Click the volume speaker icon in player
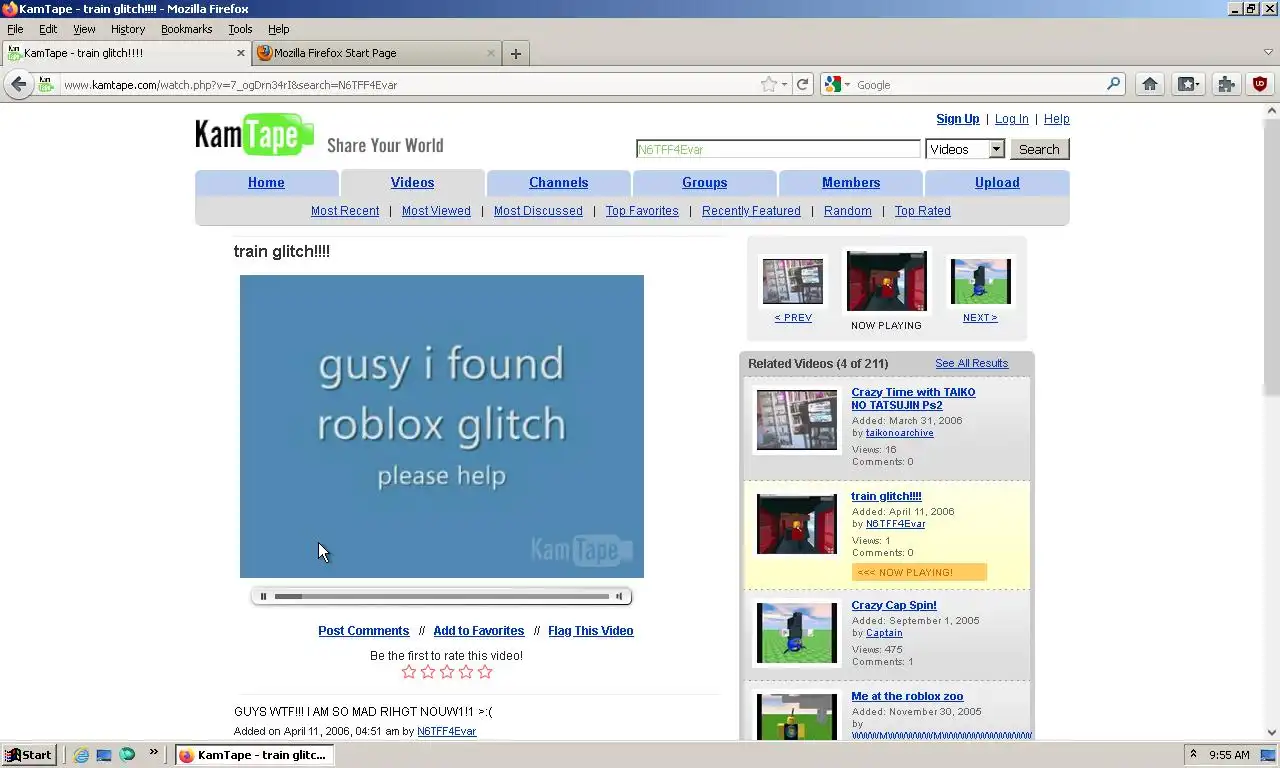Screen dimensions: 1280x768 619,597
